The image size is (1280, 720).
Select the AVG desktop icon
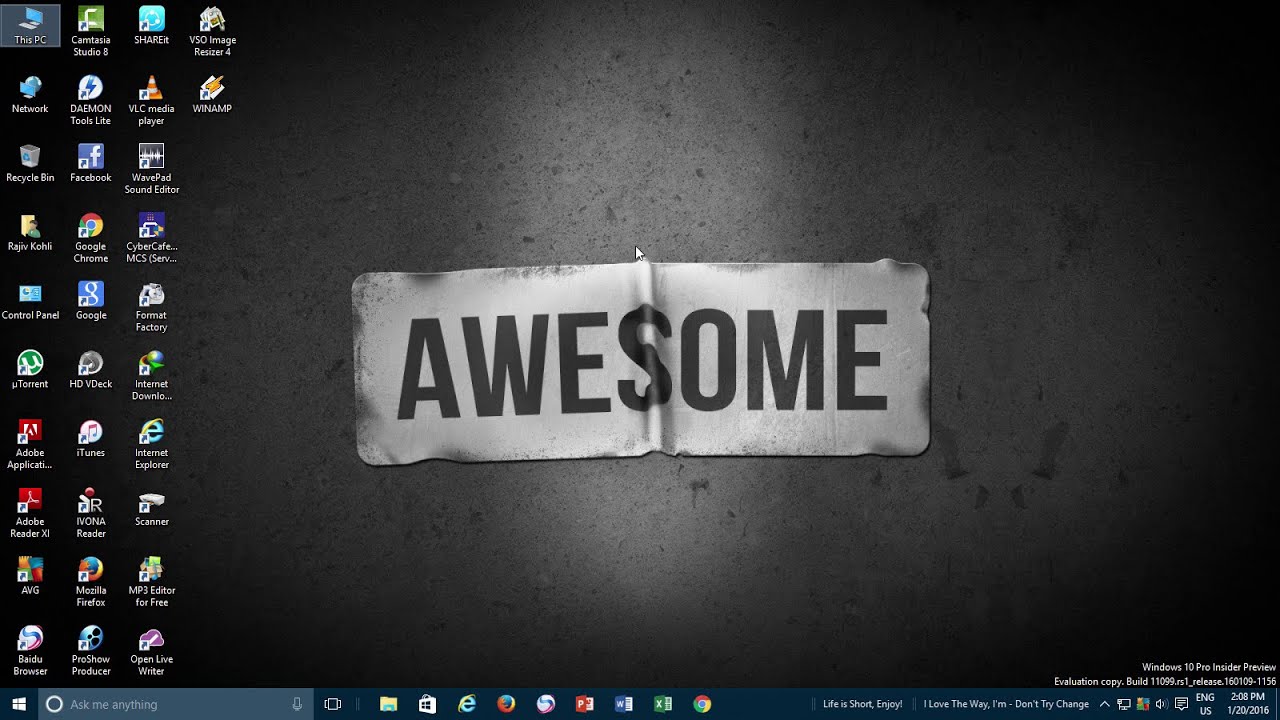(x=30, y=576)
